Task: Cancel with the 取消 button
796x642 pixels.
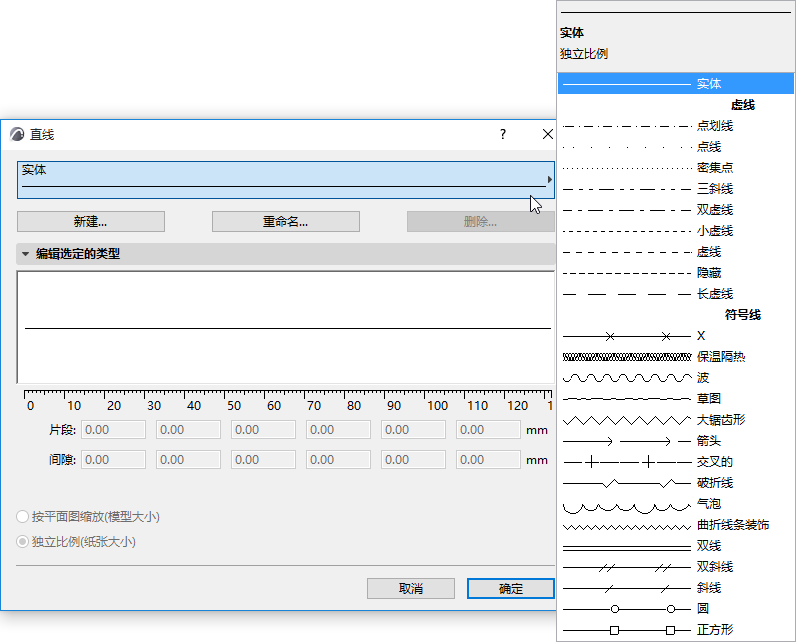Action: coord(411,589)
